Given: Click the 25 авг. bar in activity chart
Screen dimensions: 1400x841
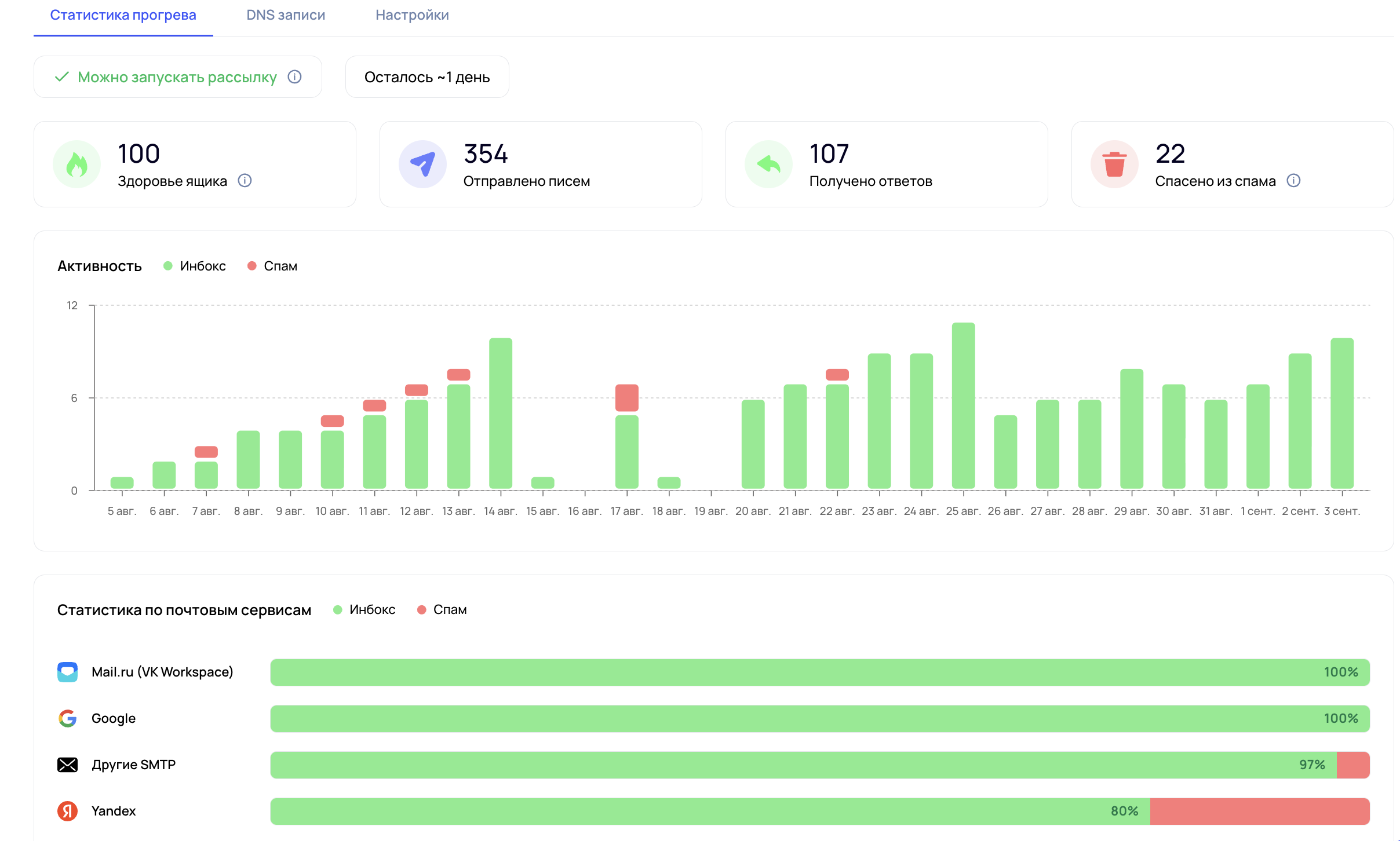Looking at the screenshot, I should coord(963,405).
